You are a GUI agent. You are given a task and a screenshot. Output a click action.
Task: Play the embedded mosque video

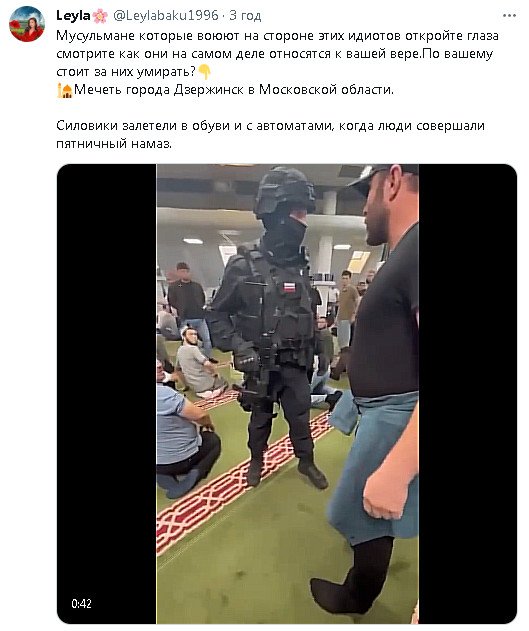(x=287, y=394)
